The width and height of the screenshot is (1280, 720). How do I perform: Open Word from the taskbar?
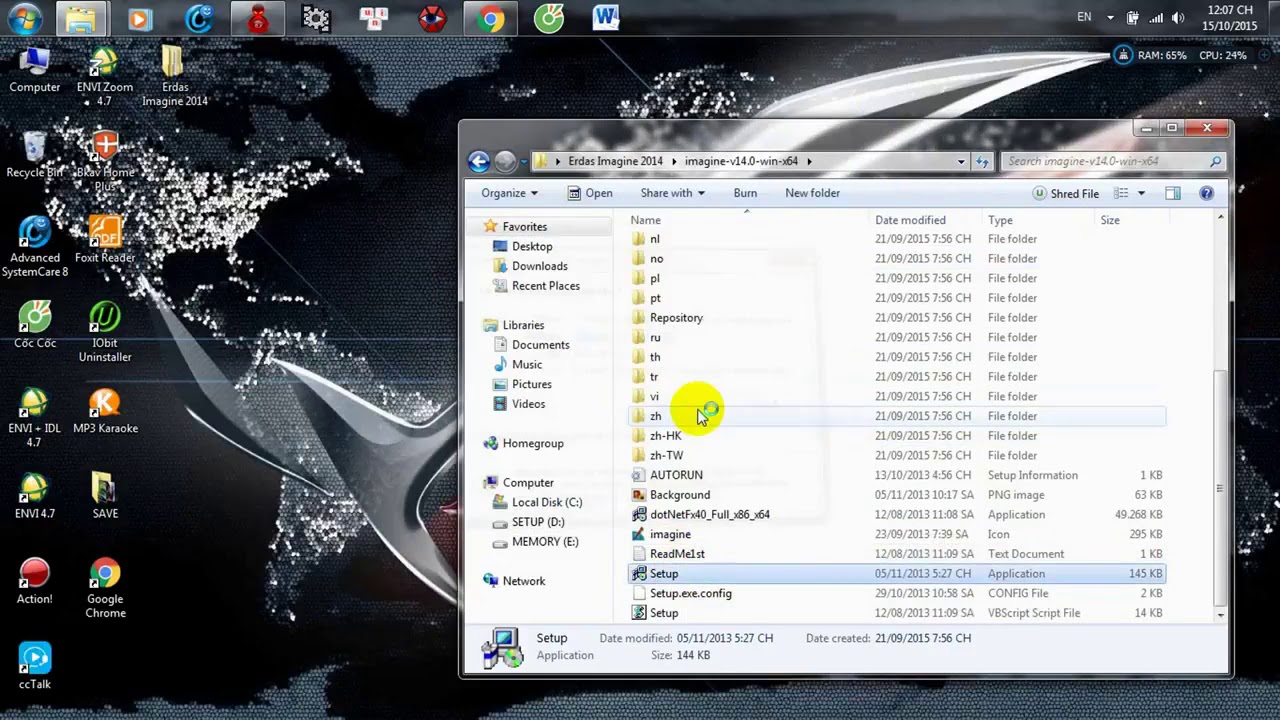coord(605,18)
